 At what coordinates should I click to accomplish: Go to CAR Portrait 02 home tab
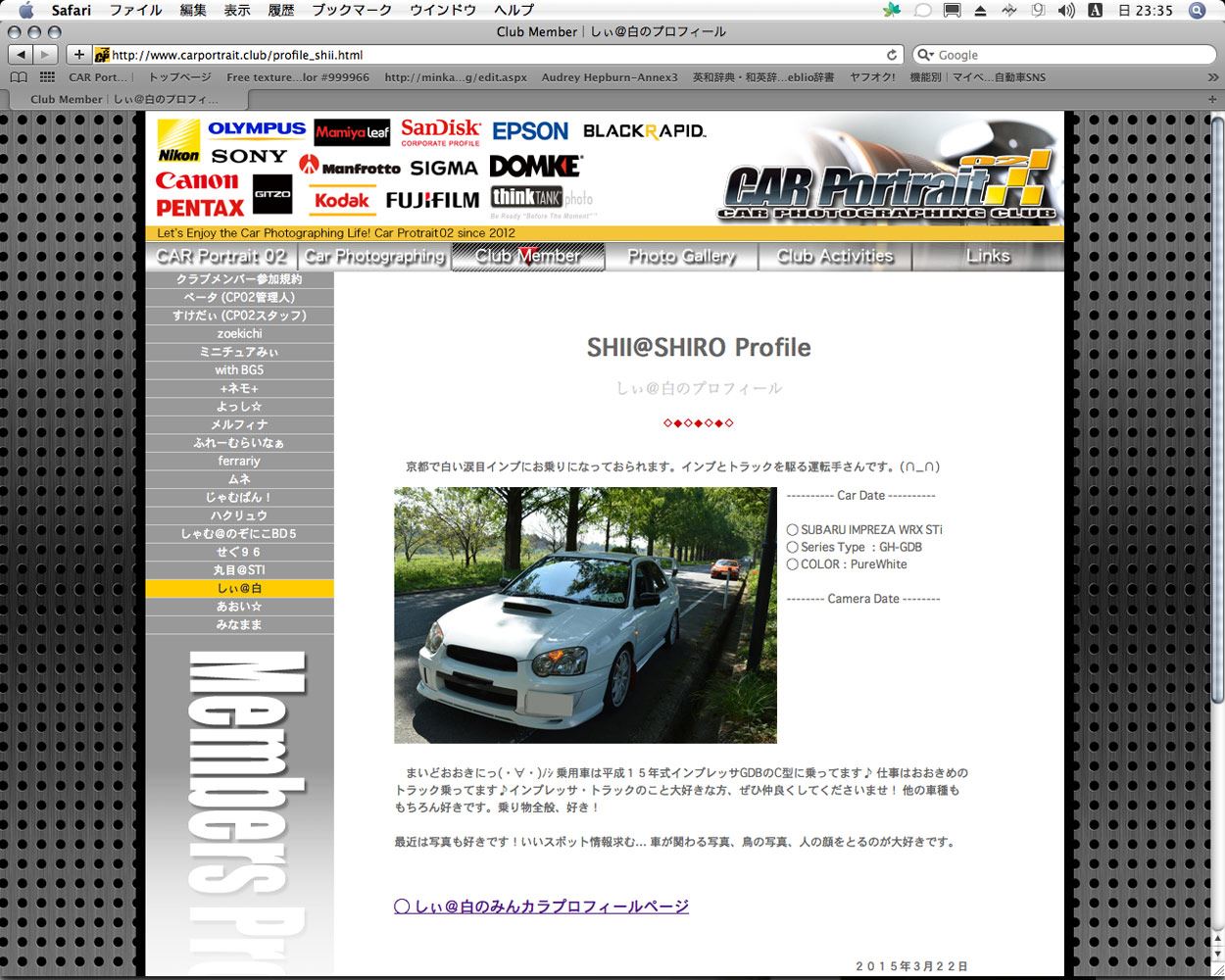click(221, 257)
